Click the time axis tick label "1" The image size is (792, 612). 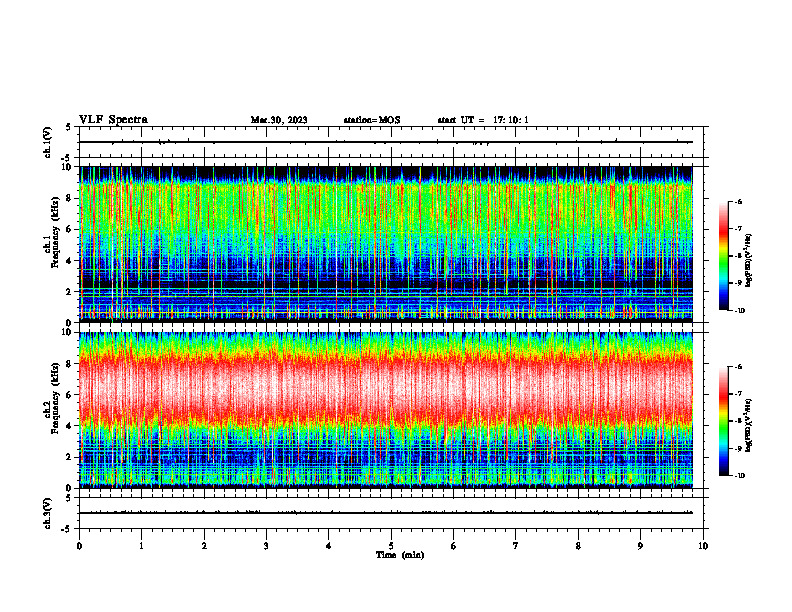click(141, 546)
